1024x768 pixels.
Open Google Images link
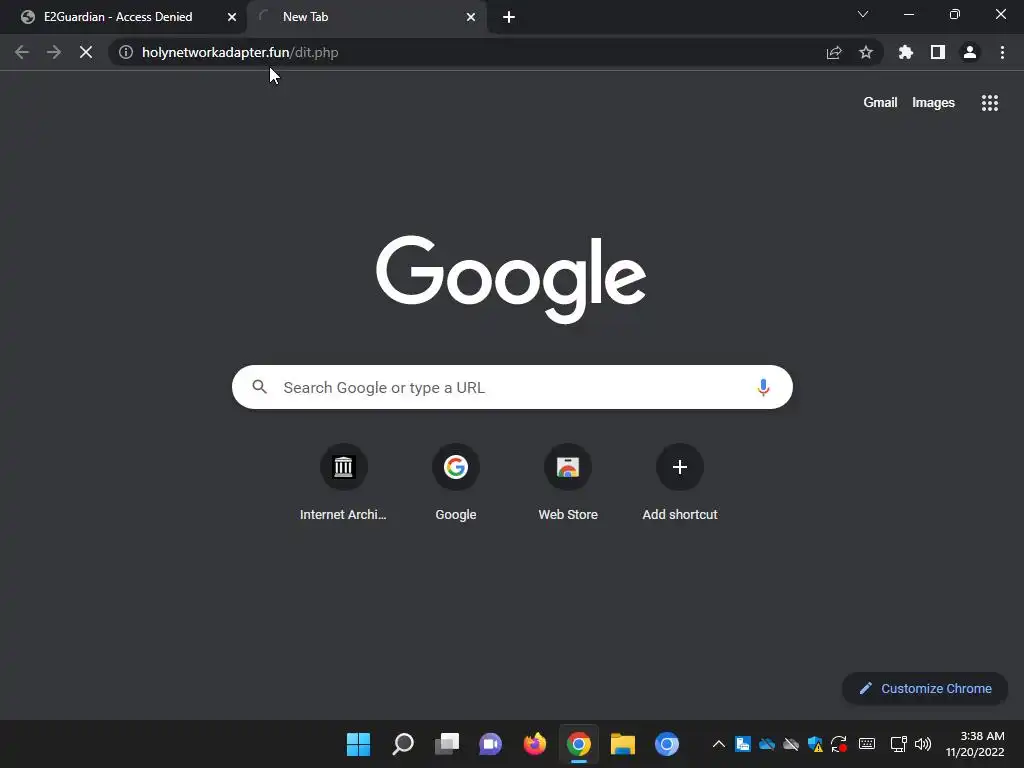(933, 103)
